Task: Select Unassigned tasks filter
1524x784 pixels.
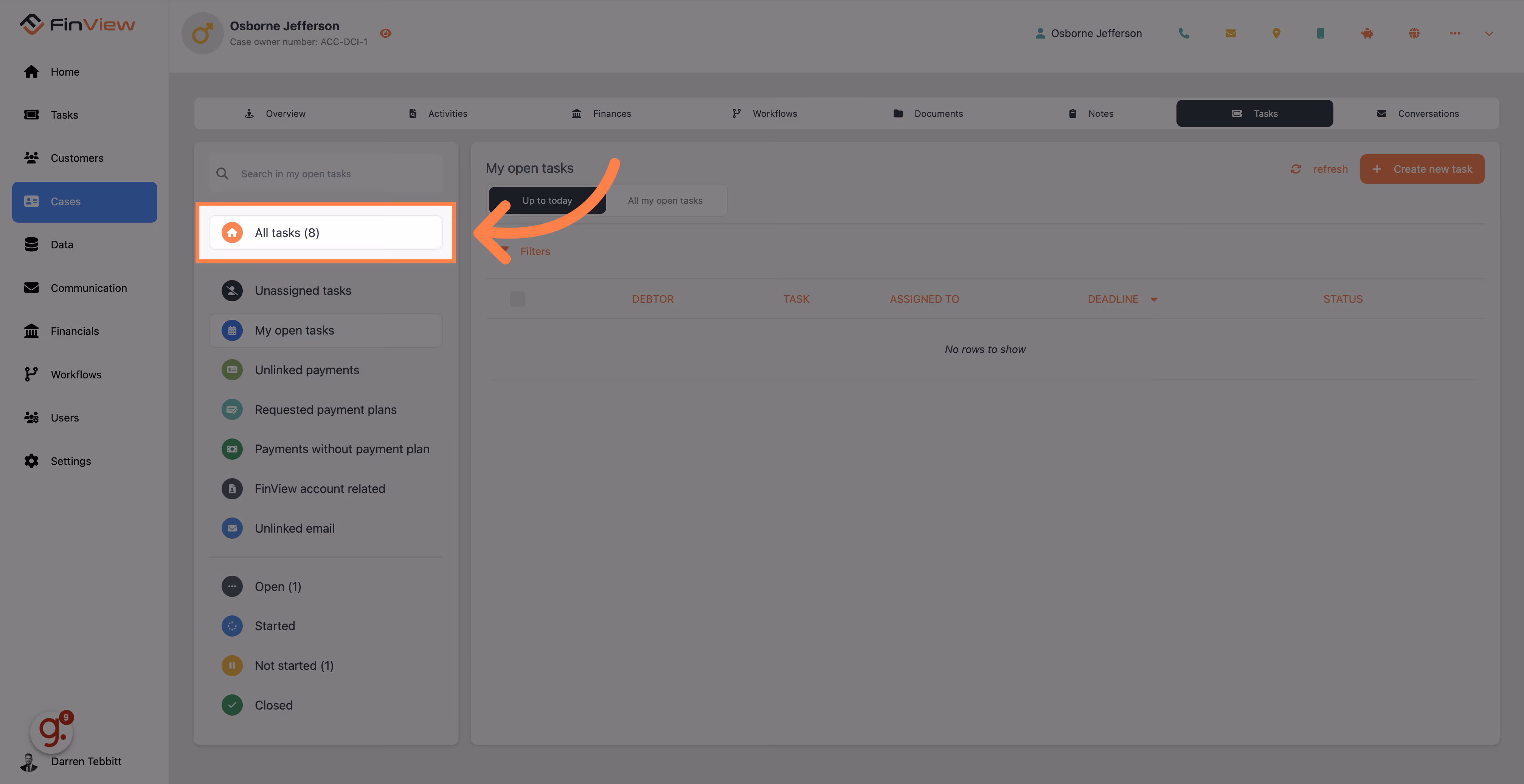Action: click(x=326, y=291)
